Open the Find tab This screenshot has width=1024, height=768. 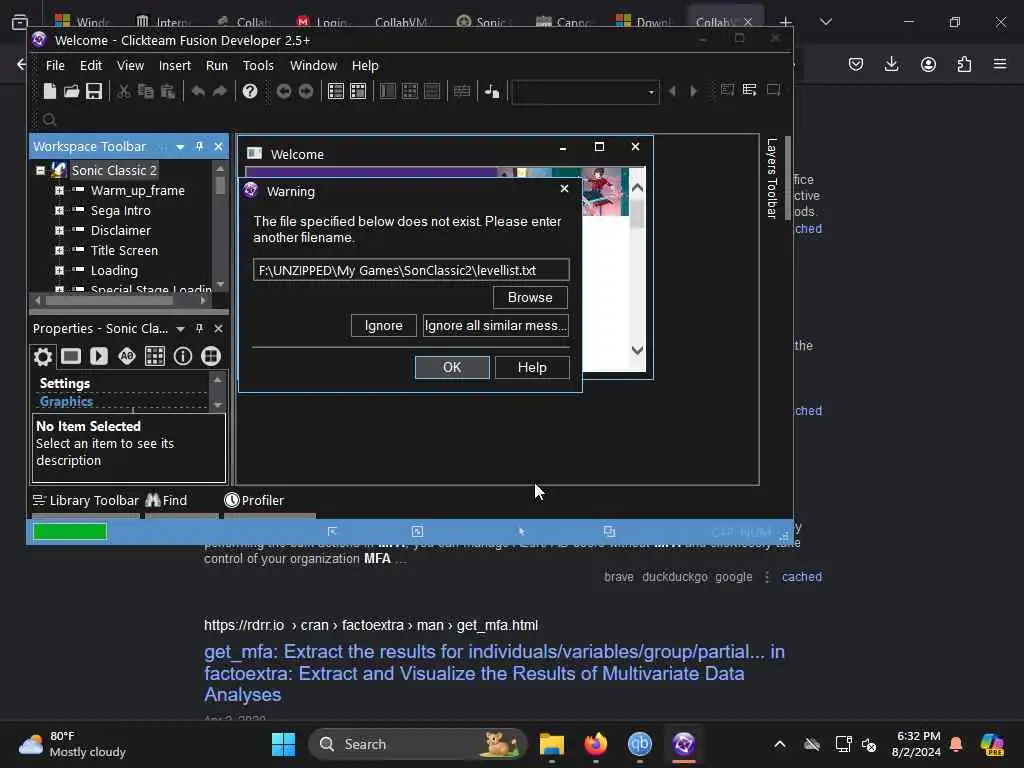[x=167, y=500]
